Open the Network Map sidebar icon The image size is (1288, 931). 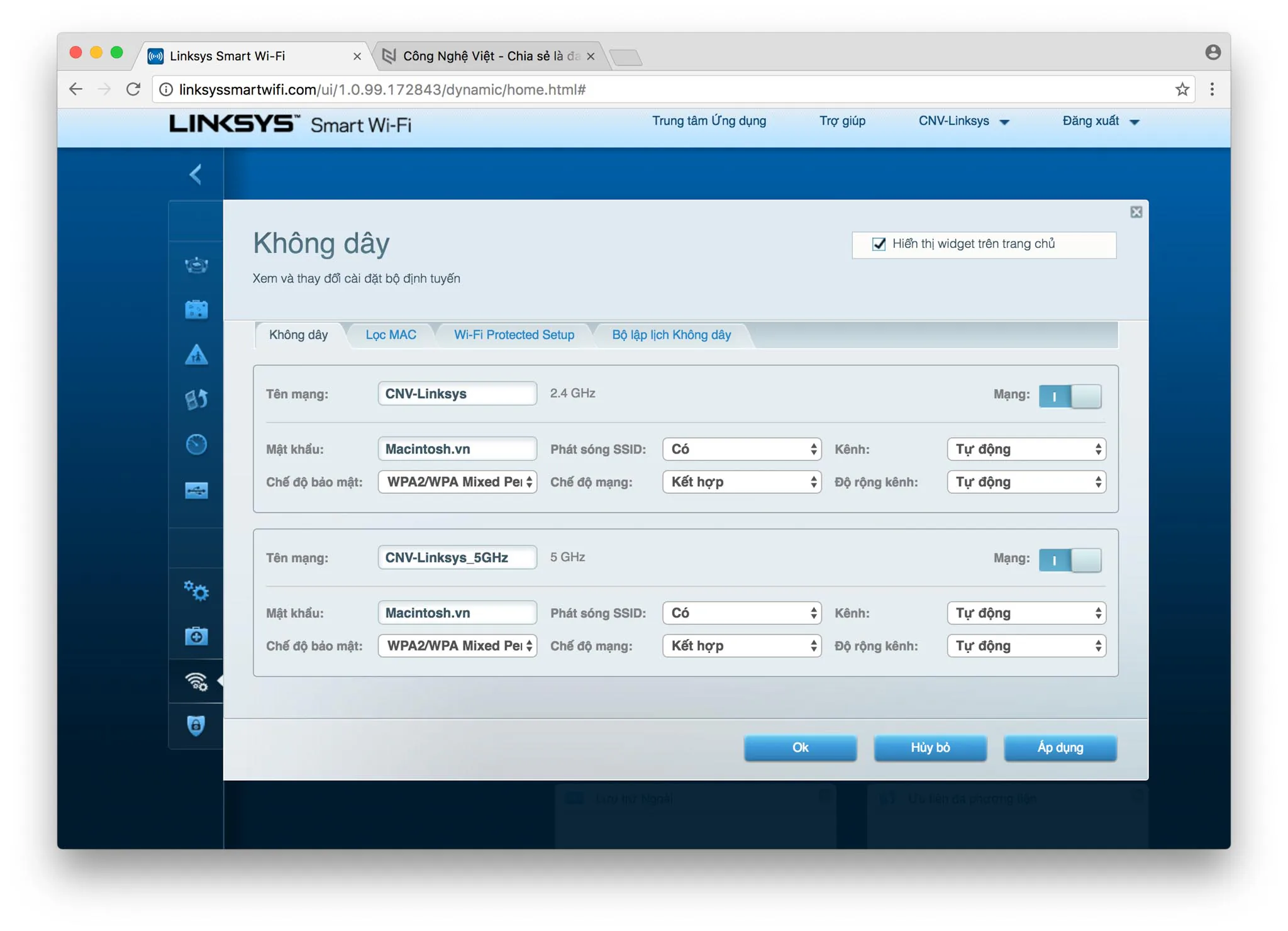point(196,265)
